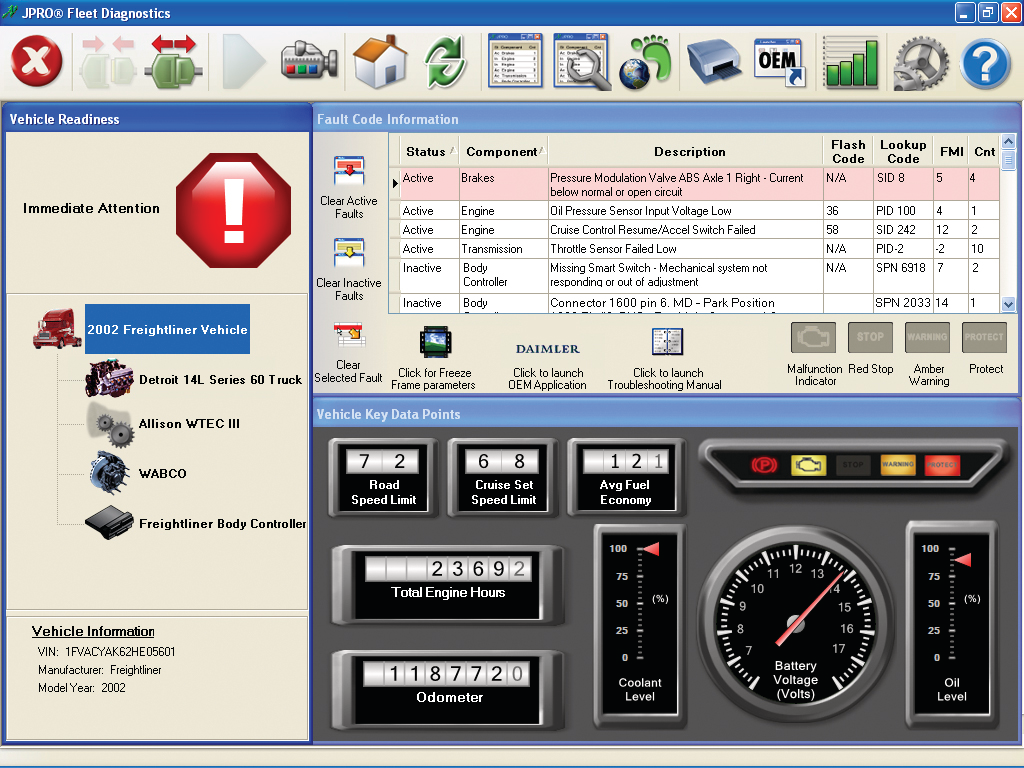Click the Print toolbar icon
The height and width of the screenshot is (768, 1024).
click(x=712, y=62)
